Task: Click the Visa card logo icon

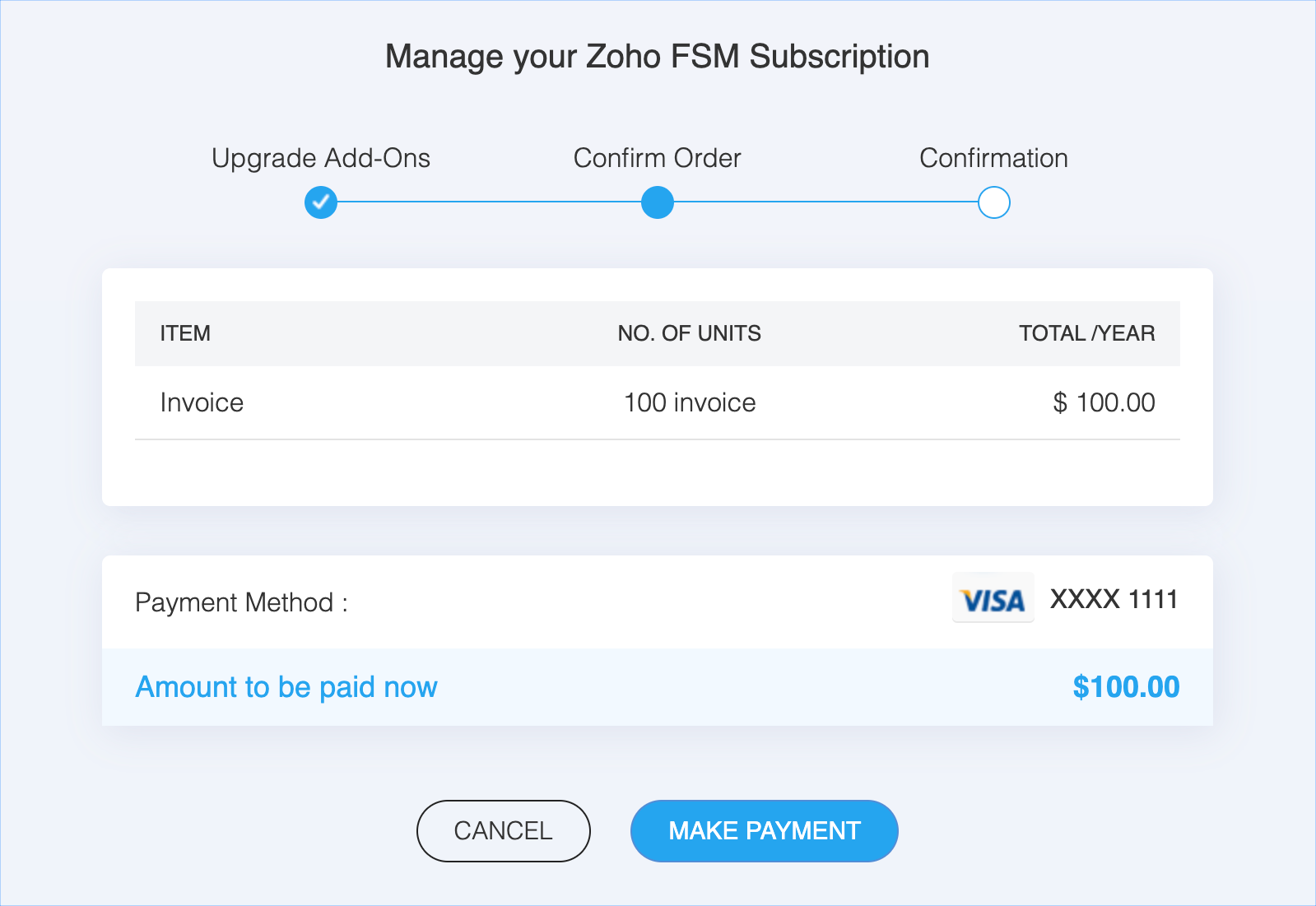Action: tap(993, 599)
